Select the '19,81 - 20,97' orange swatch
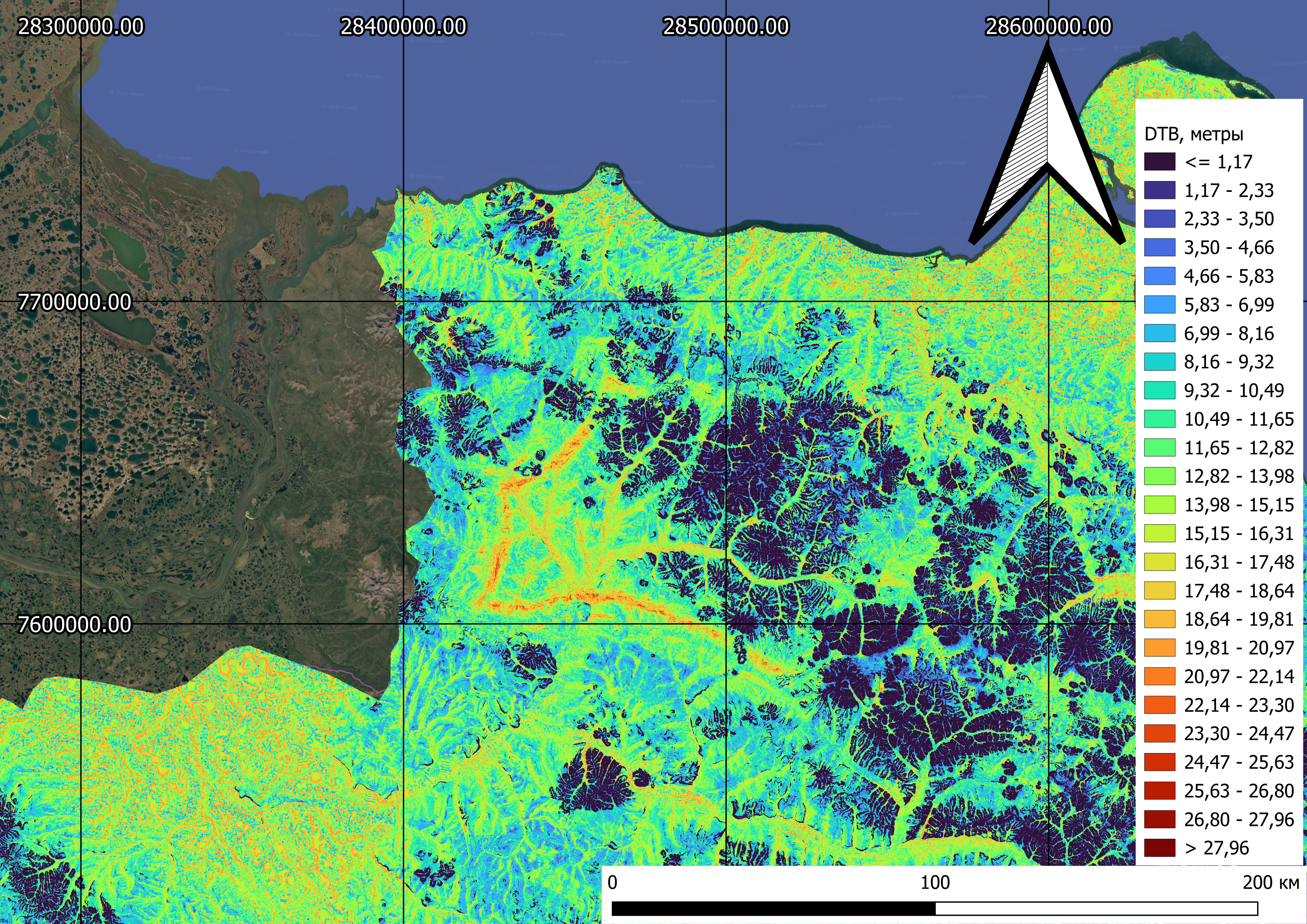 tap(1159, 648)
